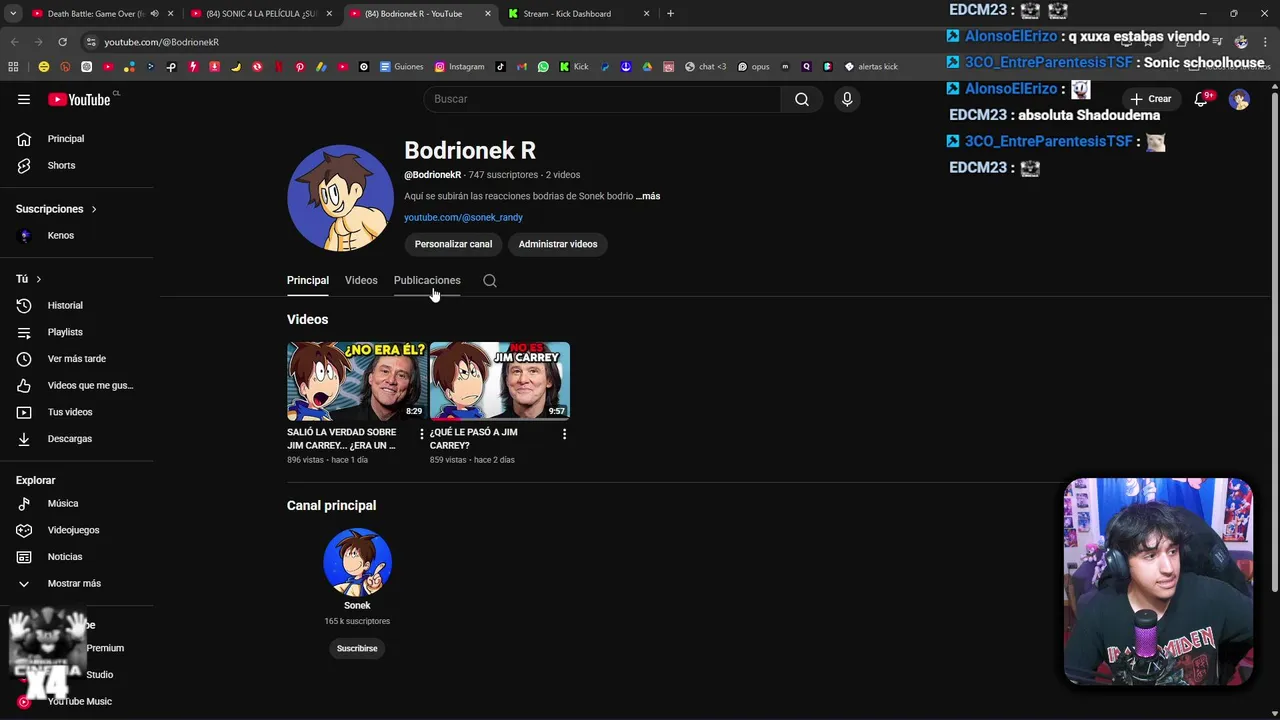Click the page vertical scrollbar
This screenshot has height=720, width=1280.
(1274, 340)
